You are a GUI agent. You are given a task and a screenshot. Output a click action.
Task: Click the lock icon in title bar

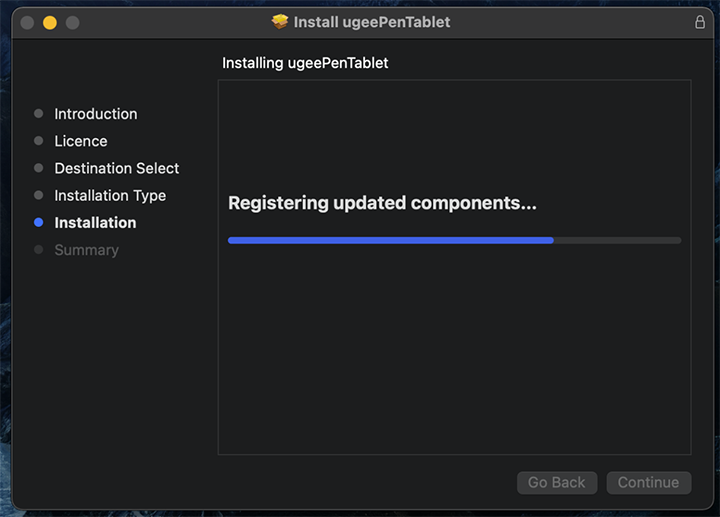700,22
